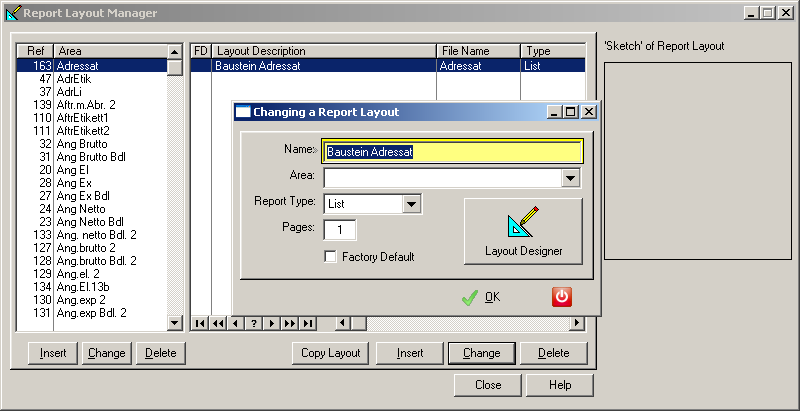The width and height of the screenshot is (800, 411).
Task: Confirm changes with the OK button
Action: point(481,297)
